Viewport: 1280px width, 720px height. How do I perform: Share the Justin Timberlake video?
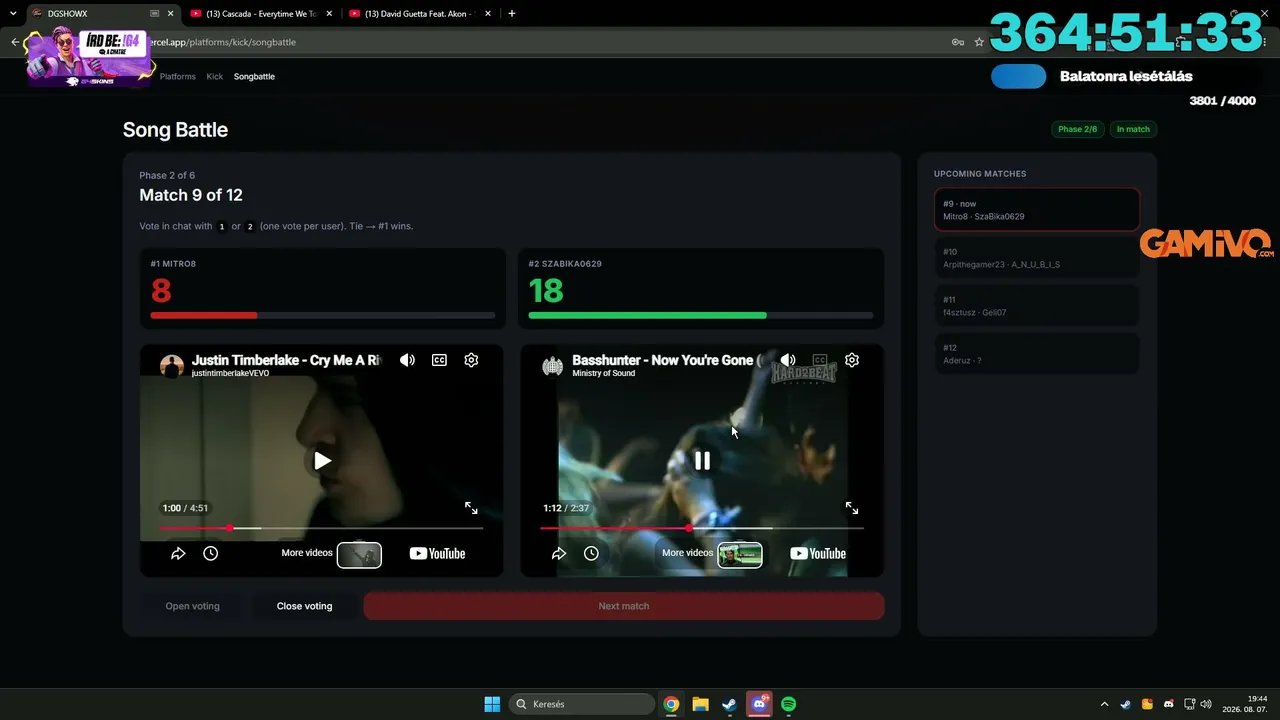coord(178,553)
